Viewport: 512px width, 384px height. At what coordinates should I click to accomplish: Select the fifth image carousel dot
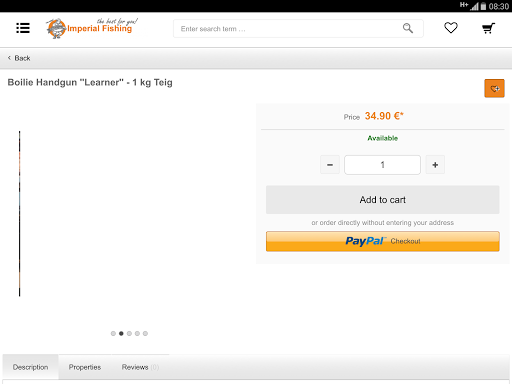click(145, 333)
